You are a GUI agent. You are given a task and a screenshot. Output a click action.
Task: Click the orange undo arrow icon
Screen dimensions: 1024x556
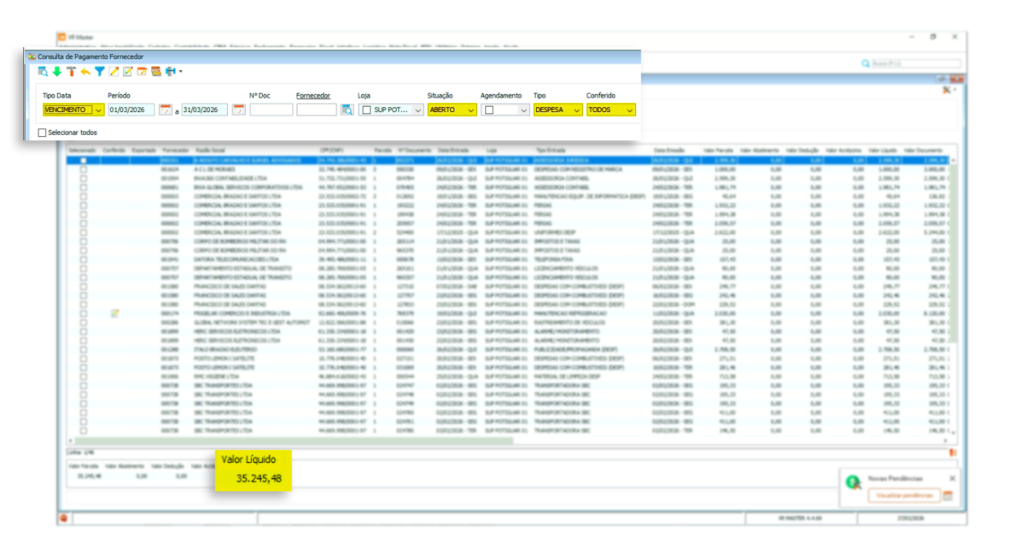click(86, 72)
